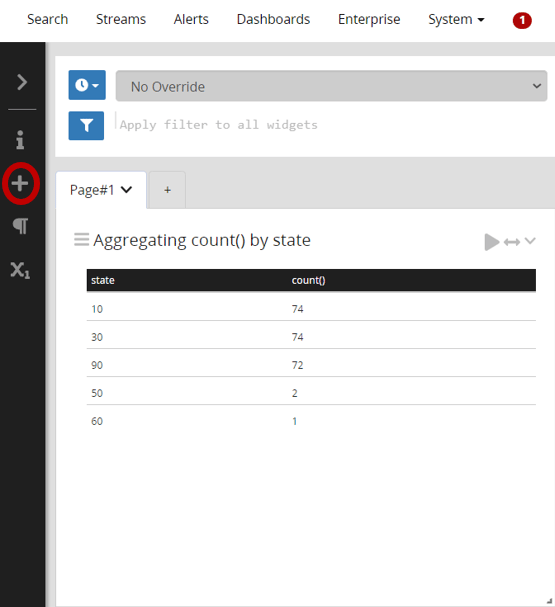This screenshot has height=607, width=555.
Task: Select state value 30
Action: point(97,337)
